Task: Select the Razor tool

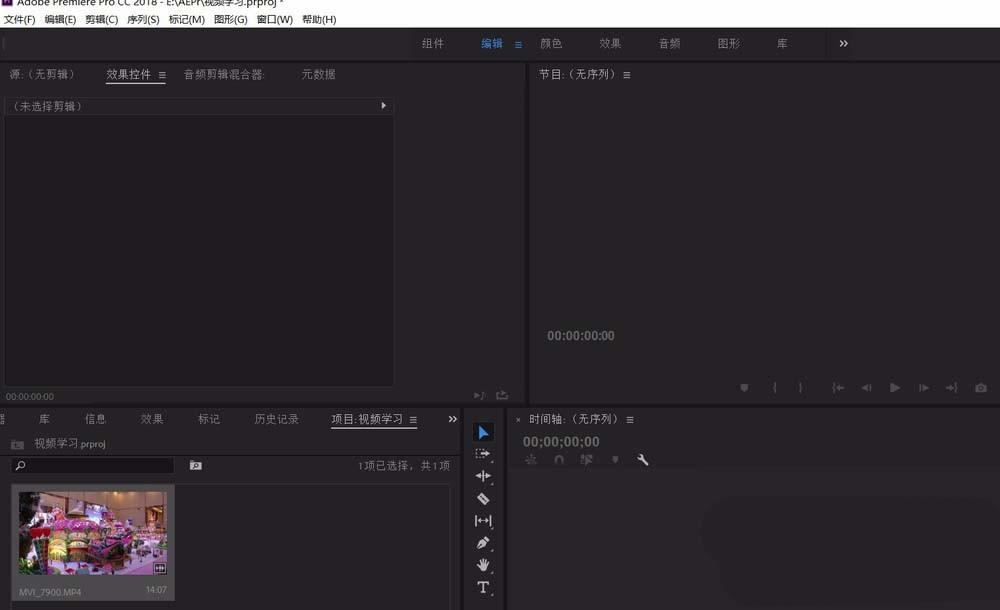Action: (x=483, y=499)
